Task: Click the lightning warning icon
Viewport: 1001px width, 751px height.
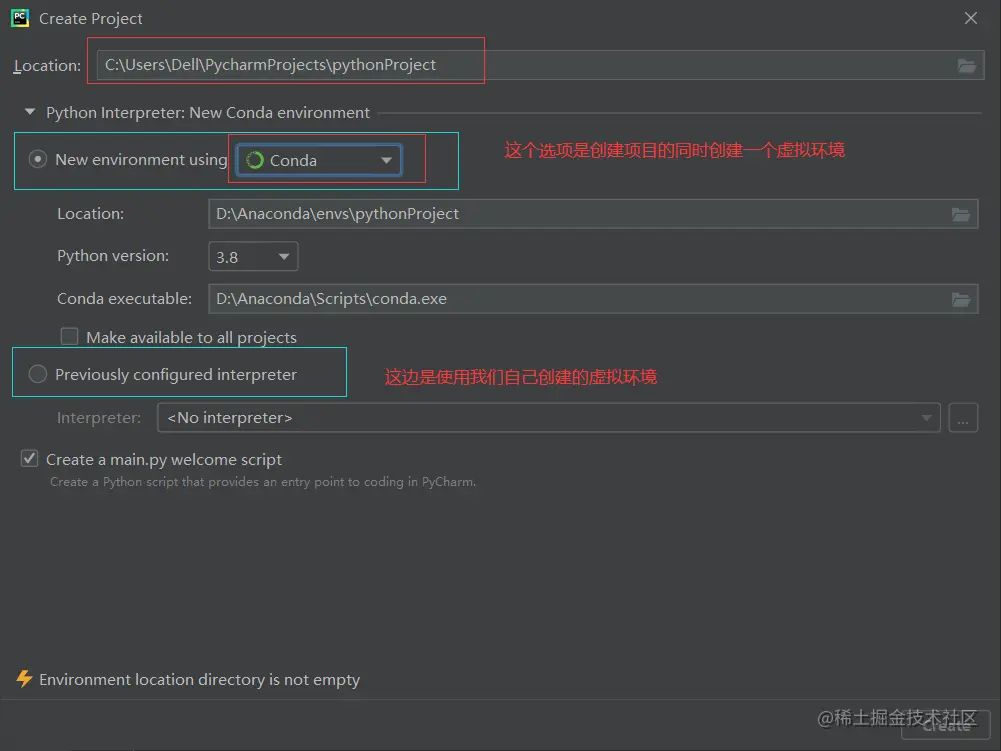Action: coord(24,679)
